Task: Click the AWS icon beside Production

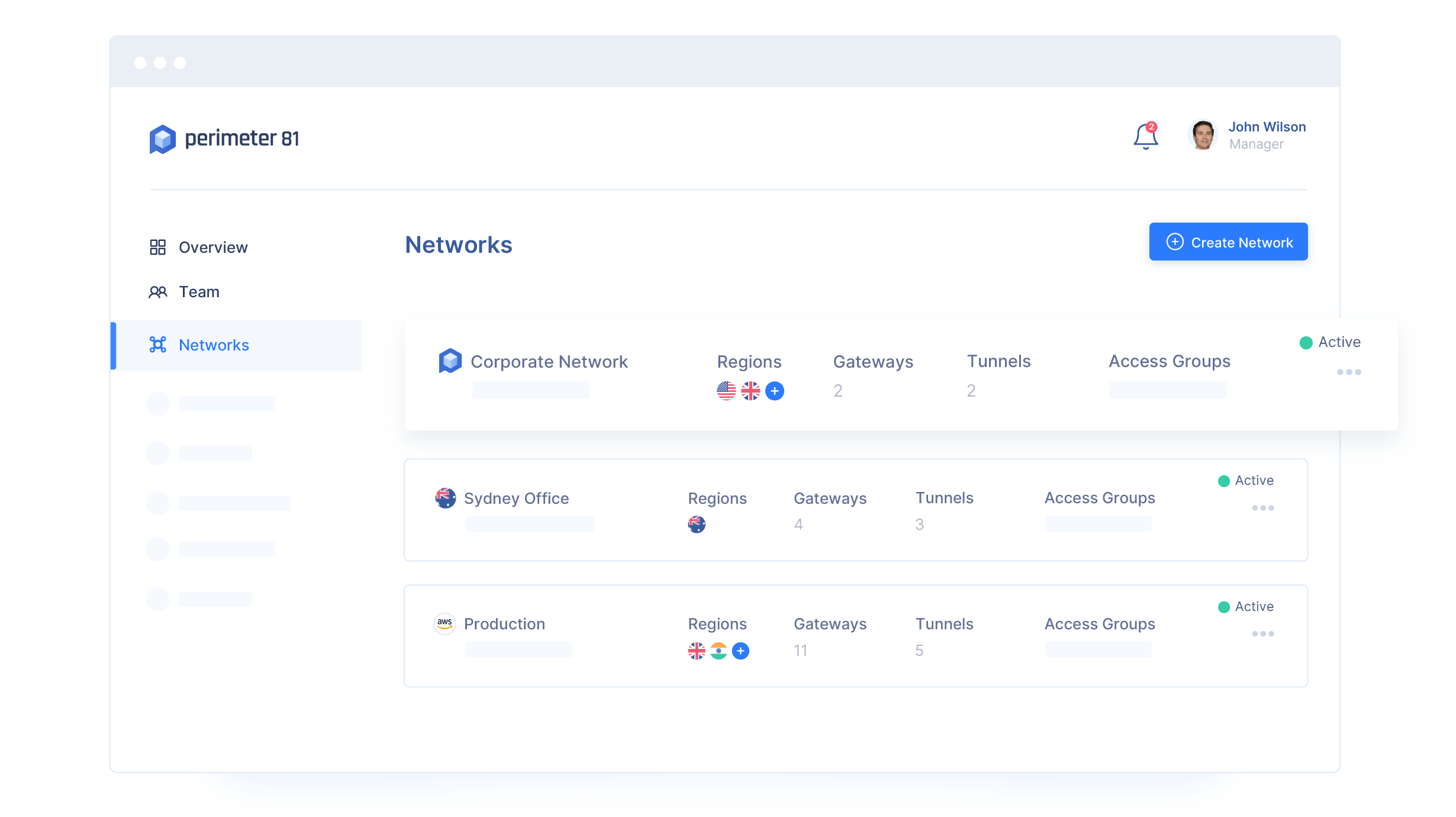Action: [444, 623]
